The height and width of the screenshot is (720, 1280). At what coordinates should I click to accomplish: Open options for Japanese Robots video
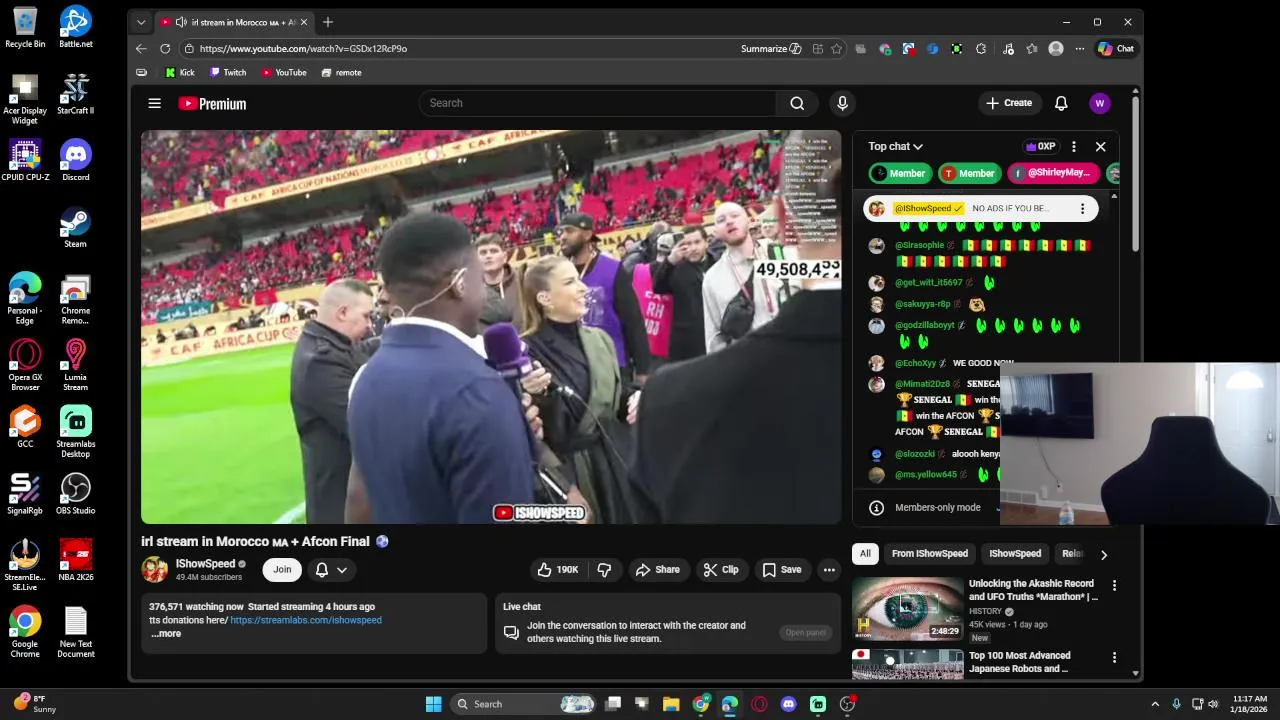[1114, 658]
